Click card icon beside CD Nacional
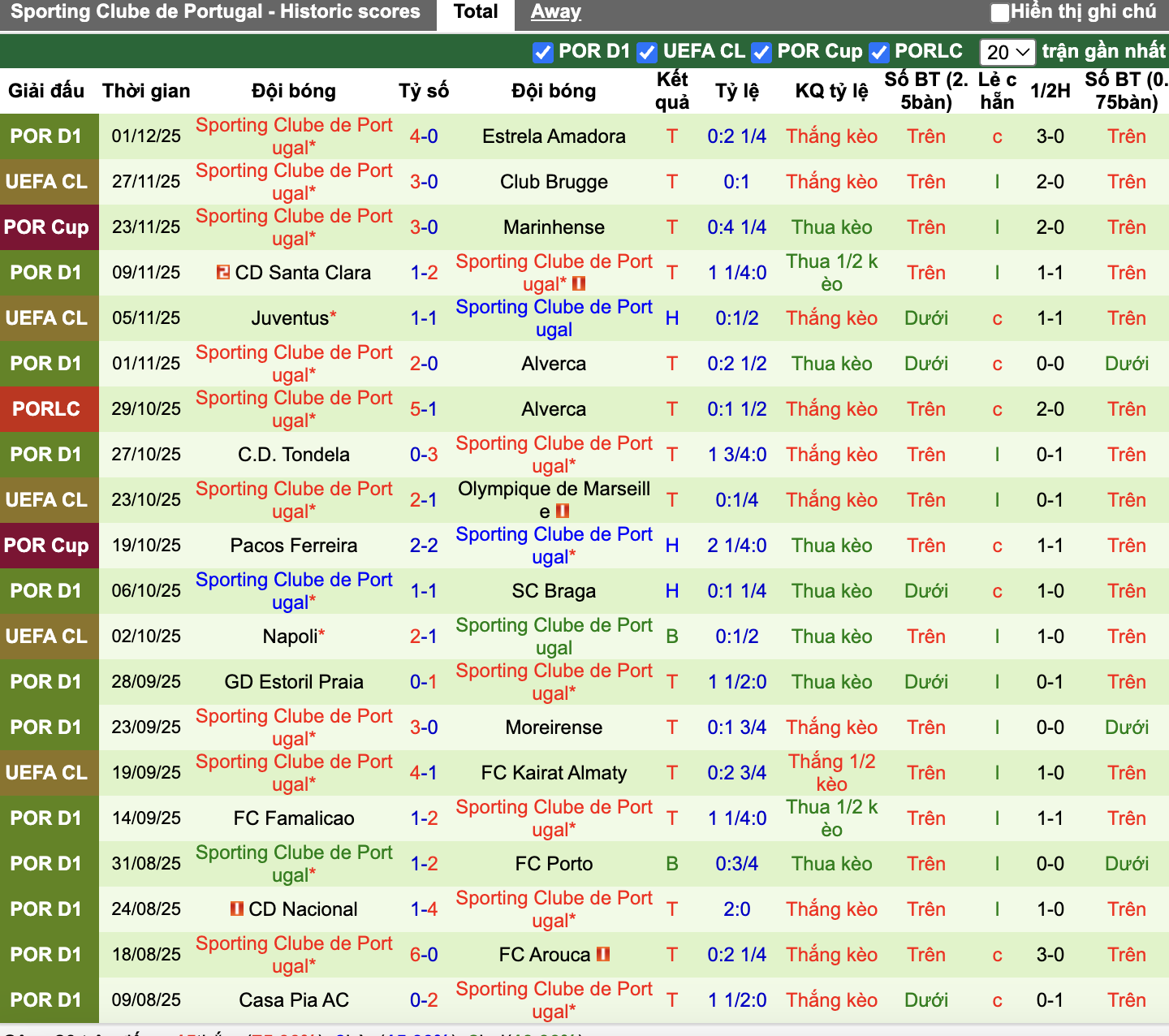The width and height of the screenshot is (1169, 1036). (237, 909)
